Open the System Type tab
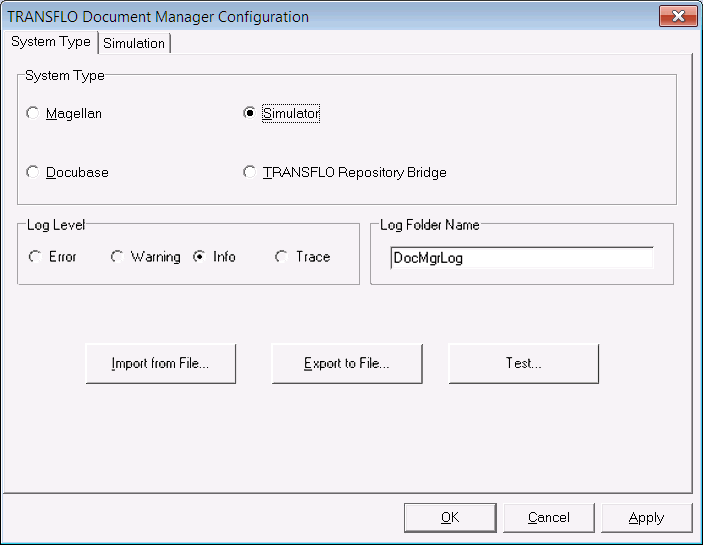This screenshot has height=545, width=703. coord(50,42)
